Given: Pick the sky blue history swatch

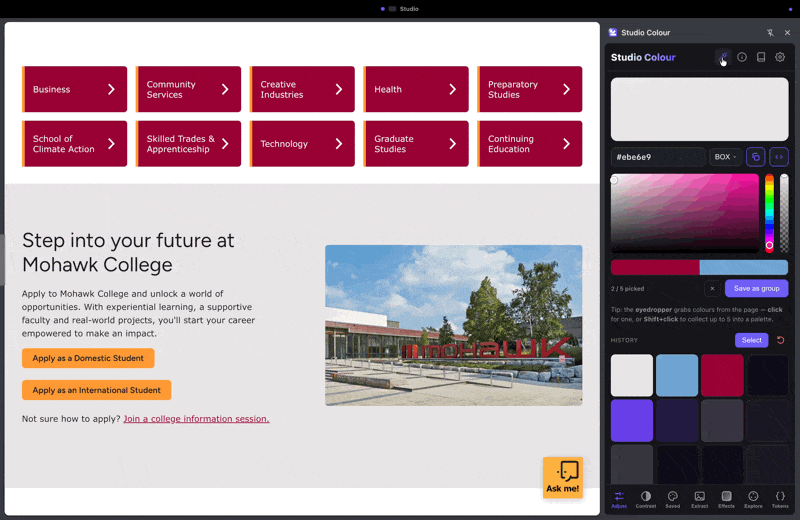Looking at the screenshot, I should tap(677, 376).
